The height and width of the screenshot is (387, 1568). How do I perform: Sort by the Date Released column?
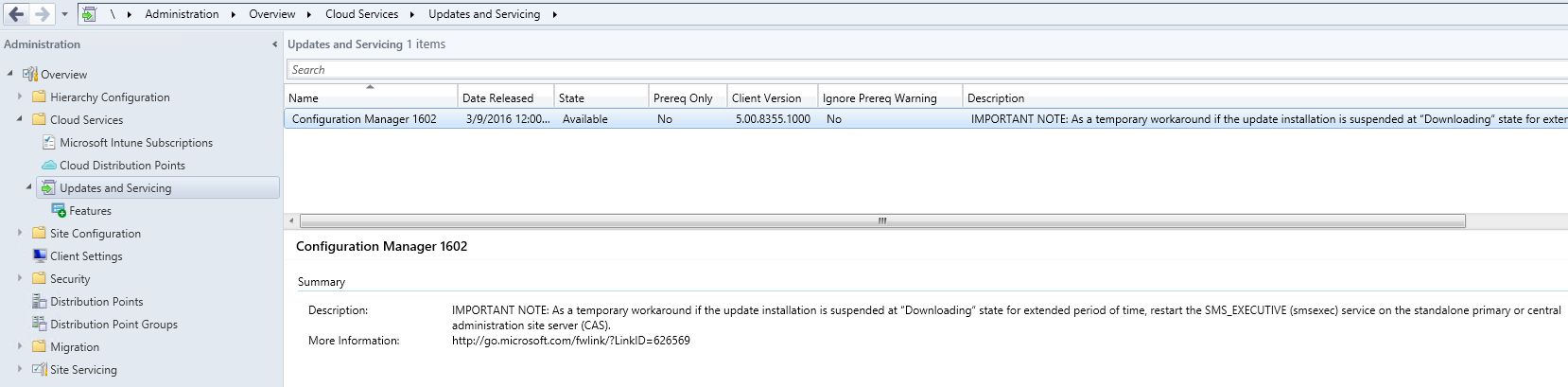[506, 97]
